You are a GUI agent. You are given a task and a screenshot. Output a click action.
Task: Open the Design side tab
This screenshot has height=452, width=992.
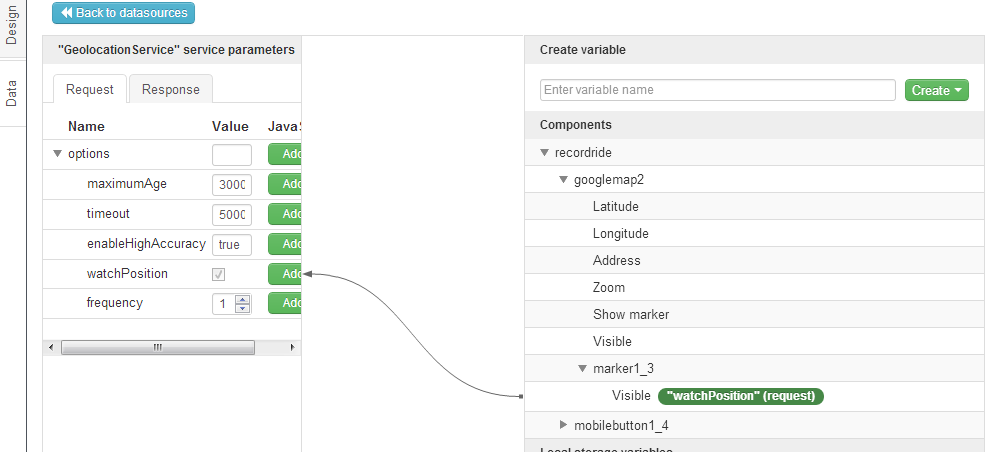pos(12,27)
